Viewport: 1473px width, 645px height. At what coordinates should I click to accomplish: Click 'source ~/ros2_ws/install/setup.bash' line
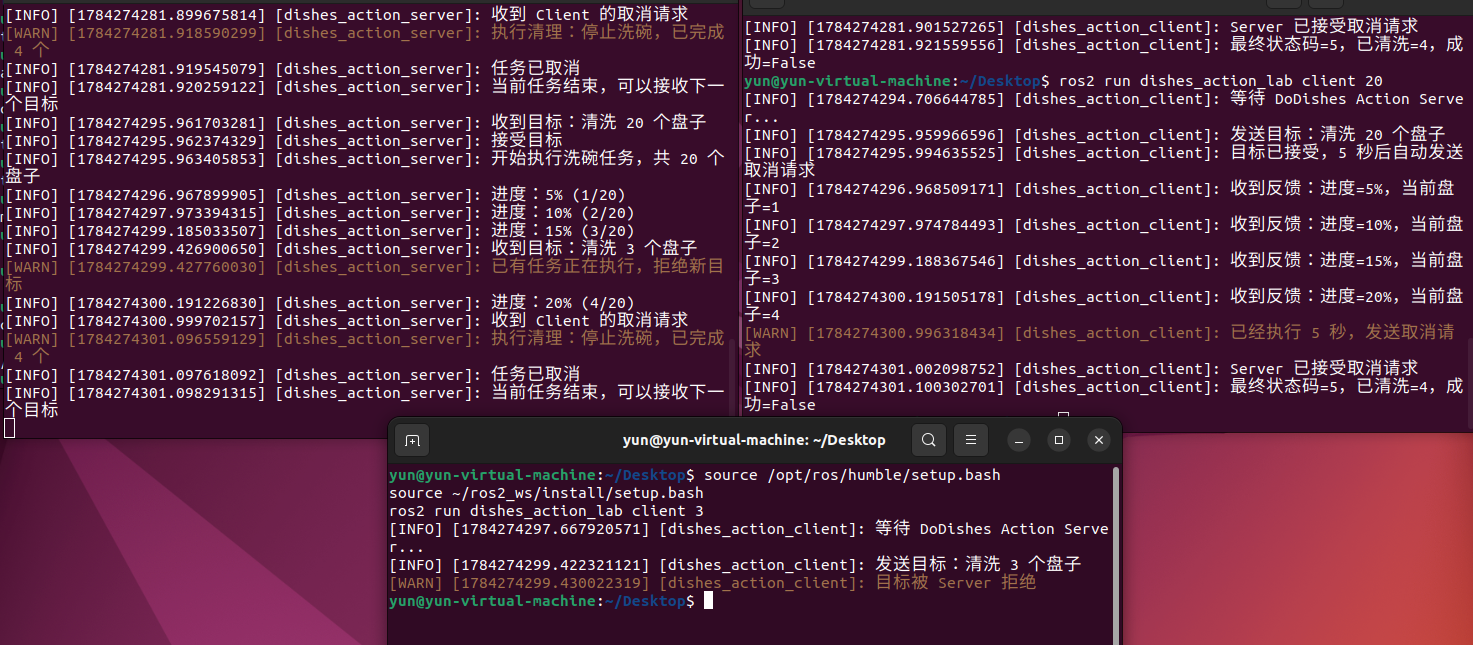tap(546, 493)
